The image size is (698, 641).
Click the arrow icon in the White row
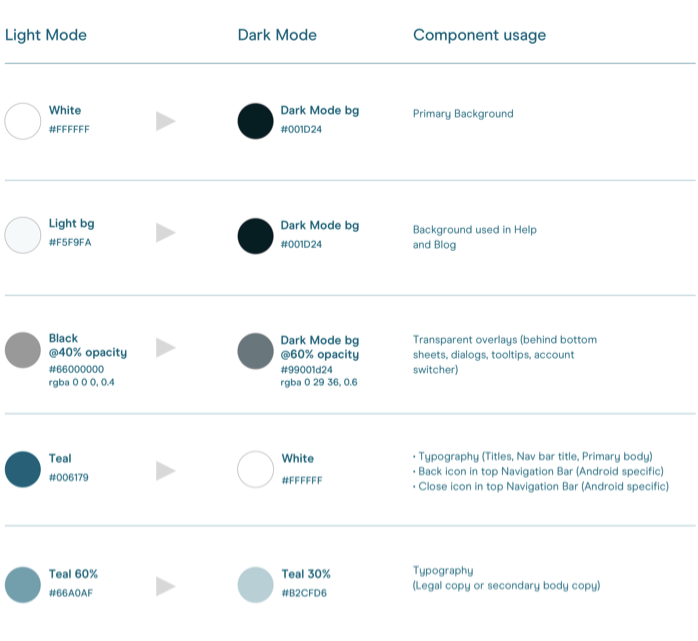click(x=166, y=121)
